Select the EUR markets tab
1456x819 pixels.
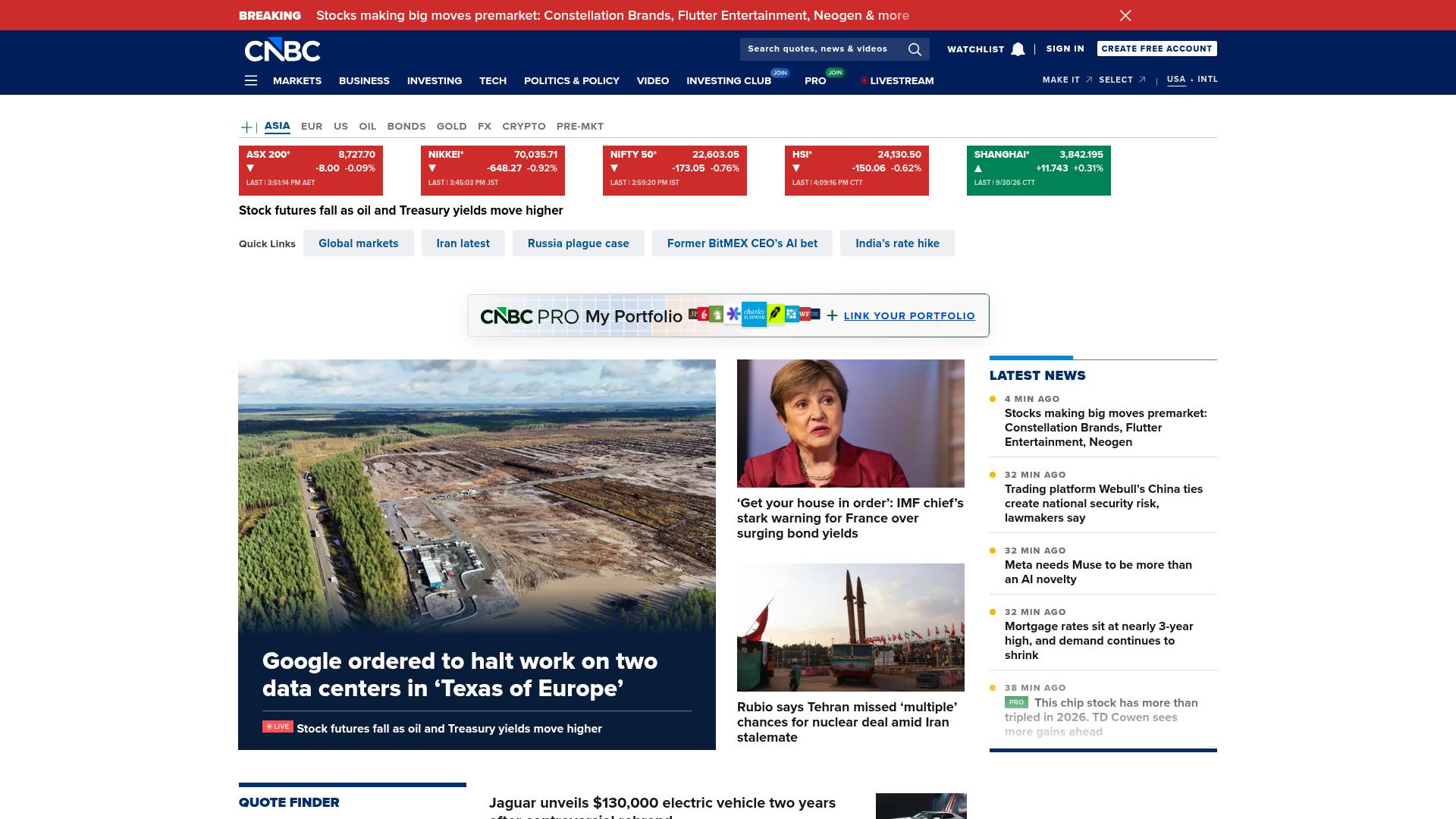click(x=312, y=127)
